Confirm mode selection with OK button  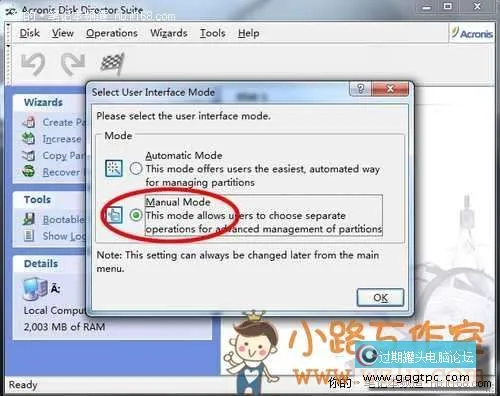pyautogui.click(x=380, y=297)
